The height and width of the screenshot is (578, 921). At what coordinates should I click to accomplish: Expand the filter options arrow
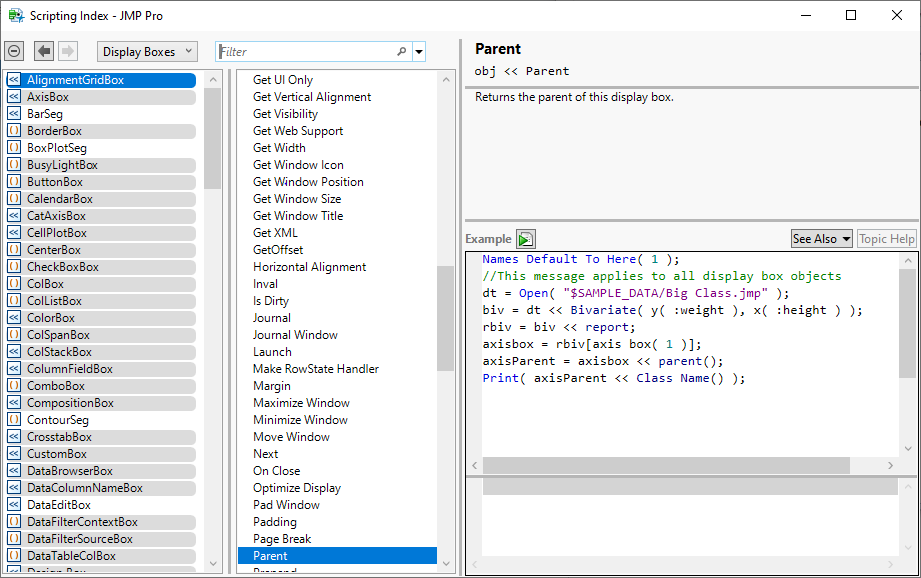(x=419, y=52)
